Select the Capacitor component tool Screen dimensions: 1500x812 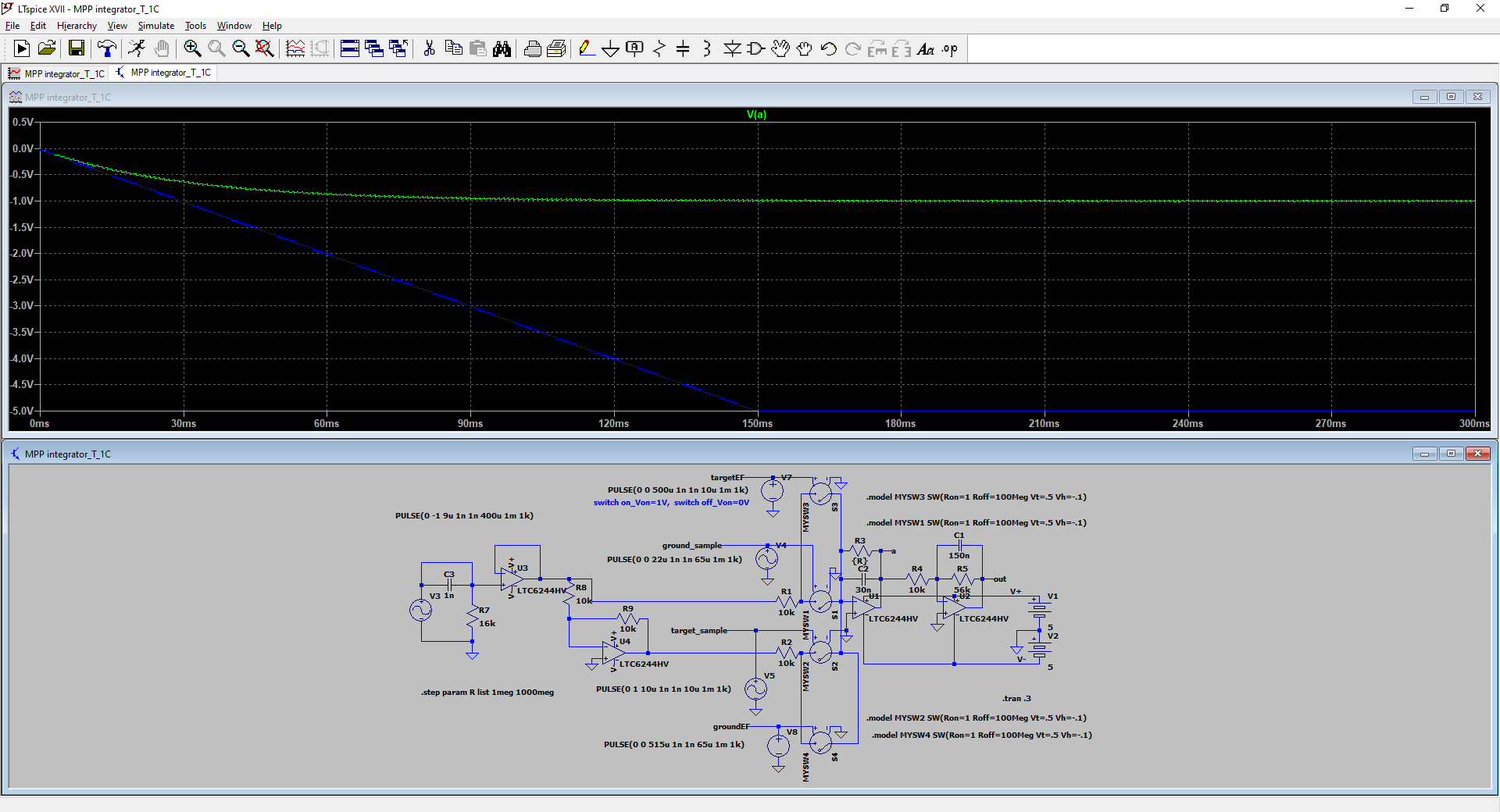pos(683,49)
